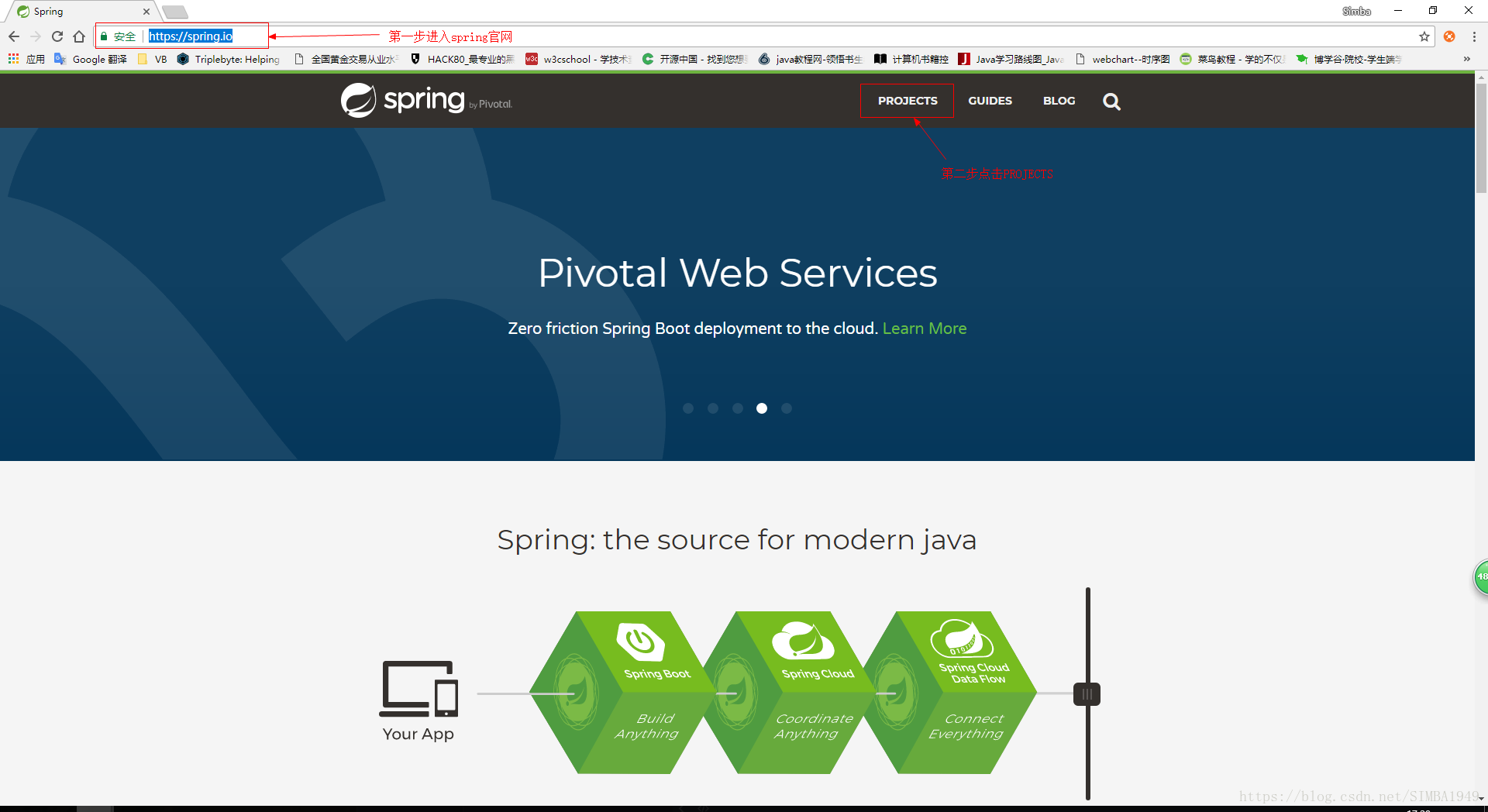
Task: Click the Learn More link
Action: tap(924, 329)
